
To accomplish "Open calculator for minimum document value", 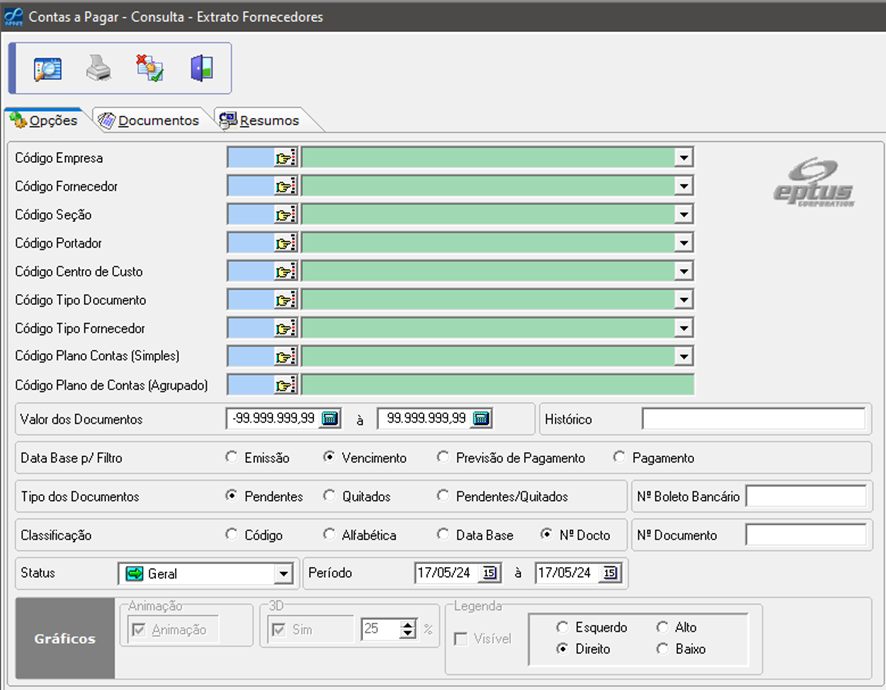I will [331, 419].
